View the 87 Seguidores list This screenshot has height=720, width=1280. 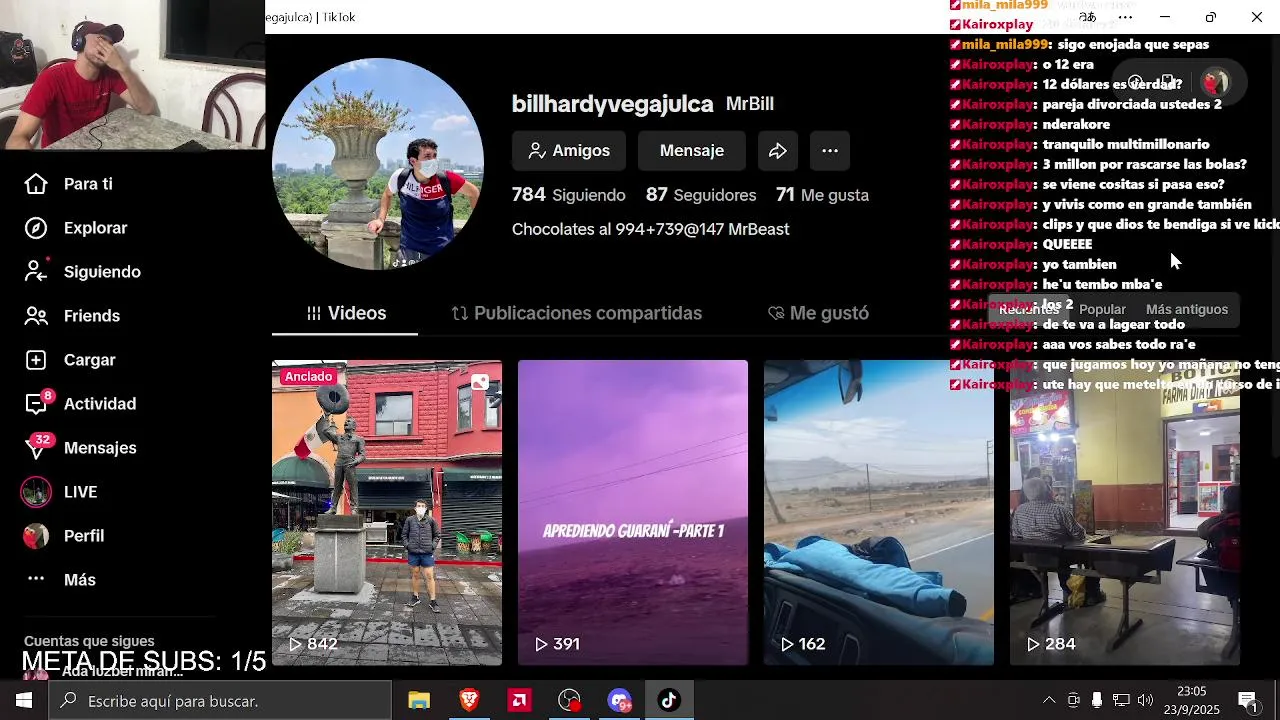pos(701,195)
